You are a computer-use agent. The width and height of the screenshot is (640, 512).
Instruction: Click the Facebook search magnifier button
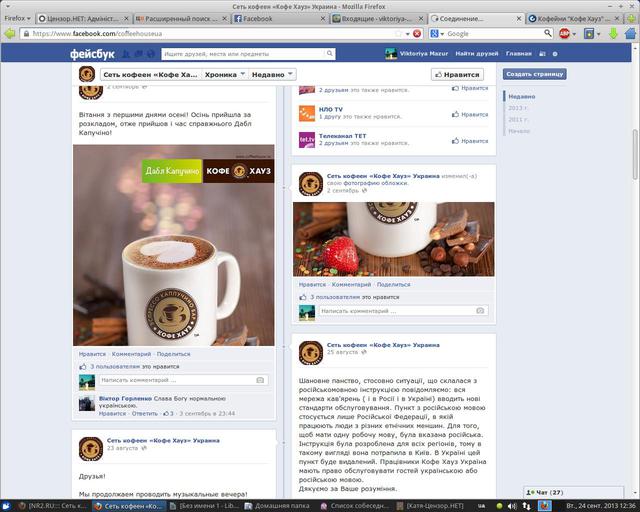pyautogui.click(x=330, y=53)
